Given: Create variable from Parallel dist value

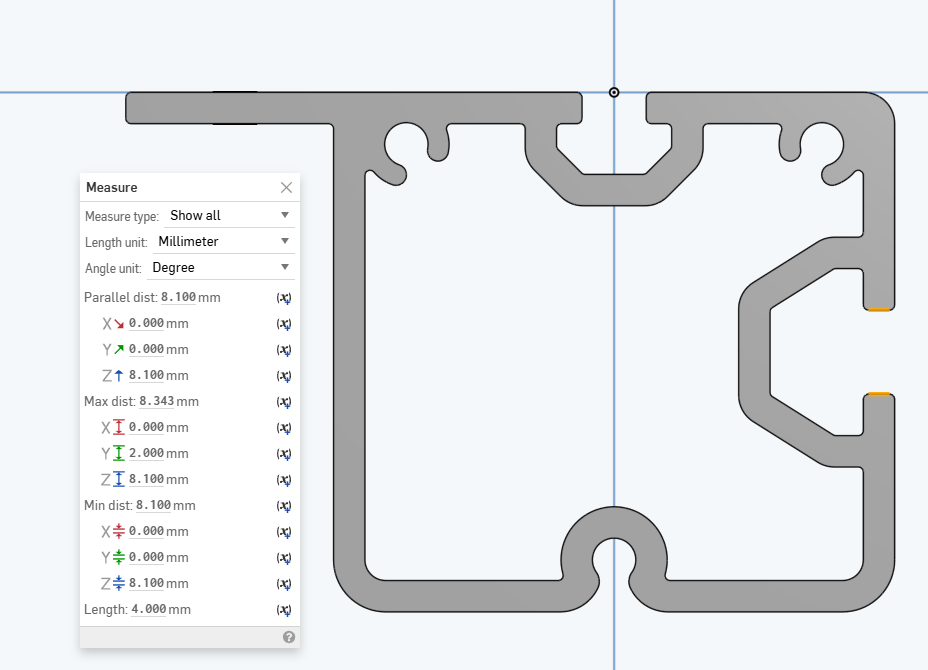Looking at the screenshot, I should point(284,298).
